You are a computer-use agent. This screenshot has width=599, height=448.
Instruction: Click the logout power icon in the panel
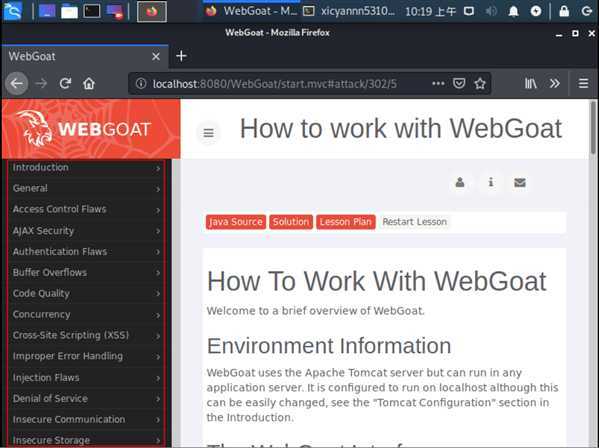tap(586, 11)
